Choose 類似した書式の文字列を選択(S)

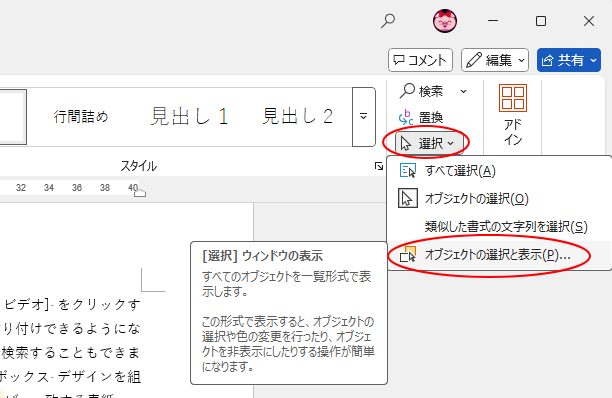[499, 227]
